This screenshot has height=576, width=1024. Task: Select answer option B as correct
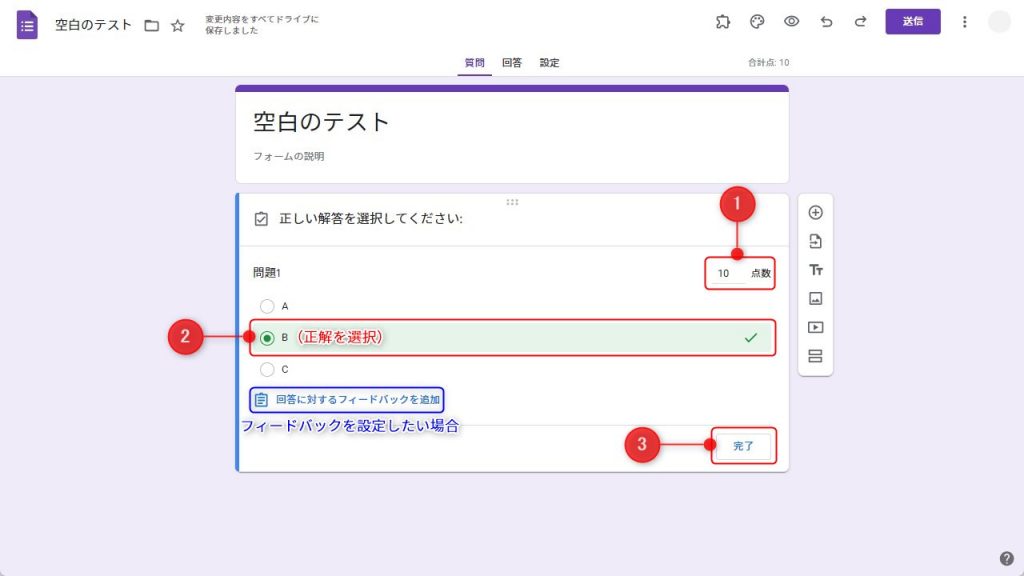(x=267, y=338)
